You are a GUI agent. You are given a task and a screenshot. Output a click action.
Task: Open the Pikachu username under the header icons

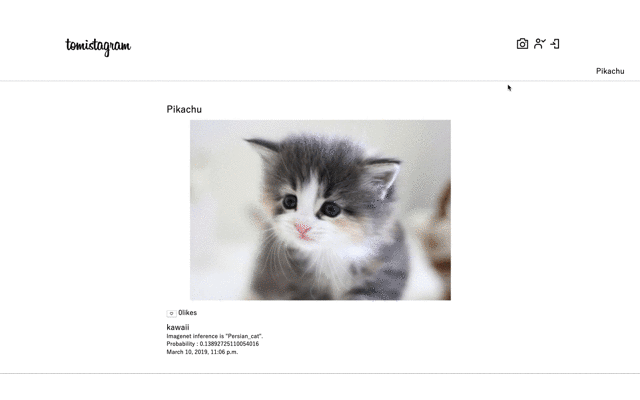pos(610,71)
